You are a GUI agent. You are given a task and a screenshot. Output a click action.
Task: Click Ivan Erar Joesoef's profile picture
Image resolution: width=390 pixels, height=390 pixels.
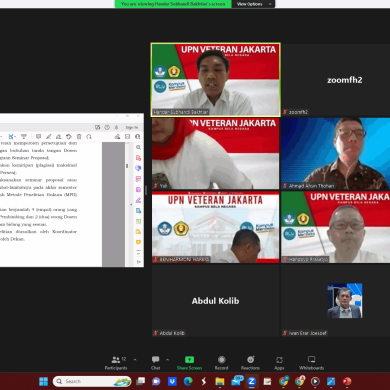345,301
